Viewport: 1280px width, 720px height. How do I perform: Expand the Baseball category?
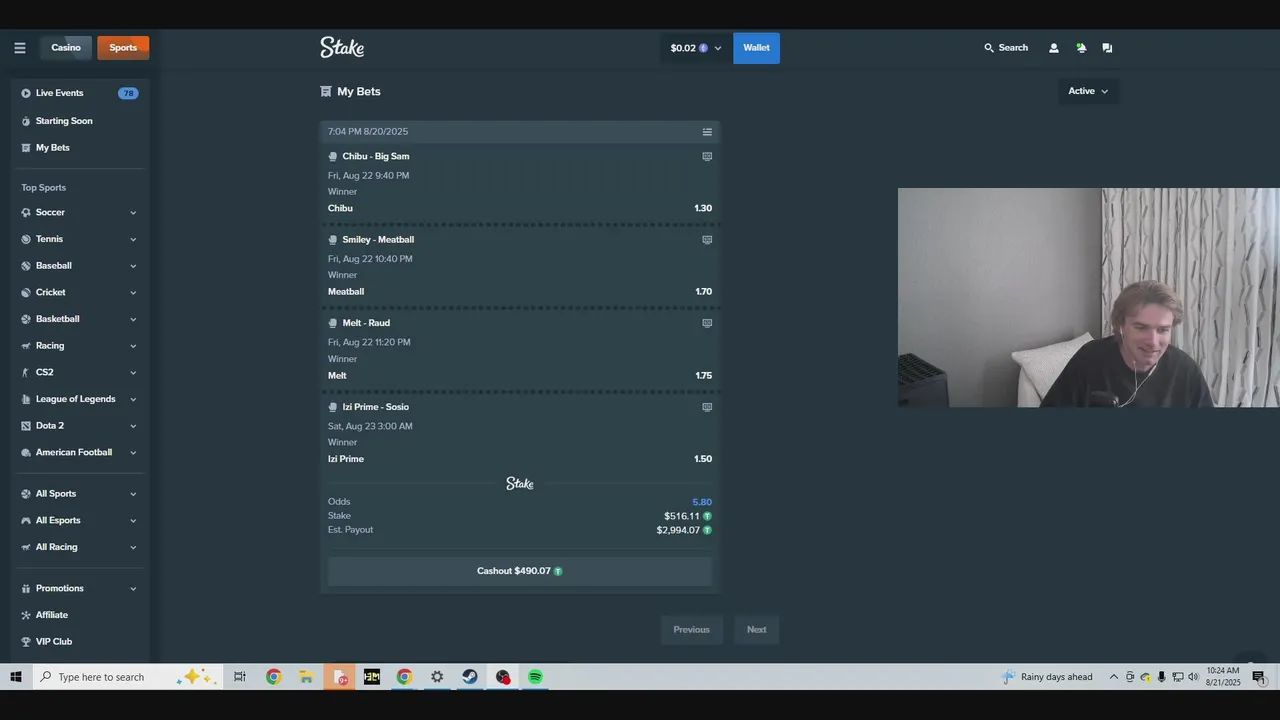pyautogui.click(x=133, y=266)
